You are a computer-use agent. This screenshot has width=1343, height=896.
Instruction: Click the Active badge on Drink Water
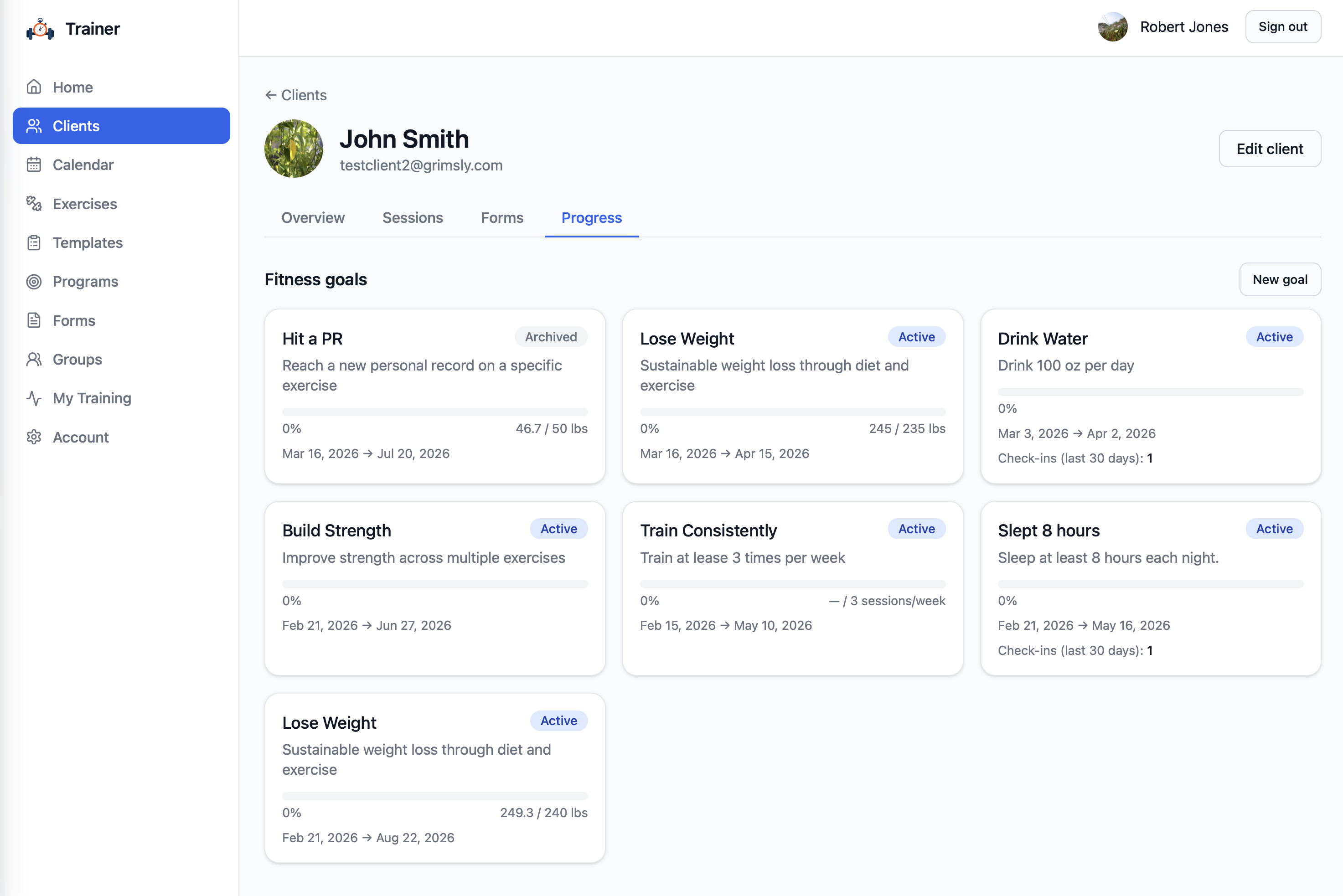[1274, 337]
